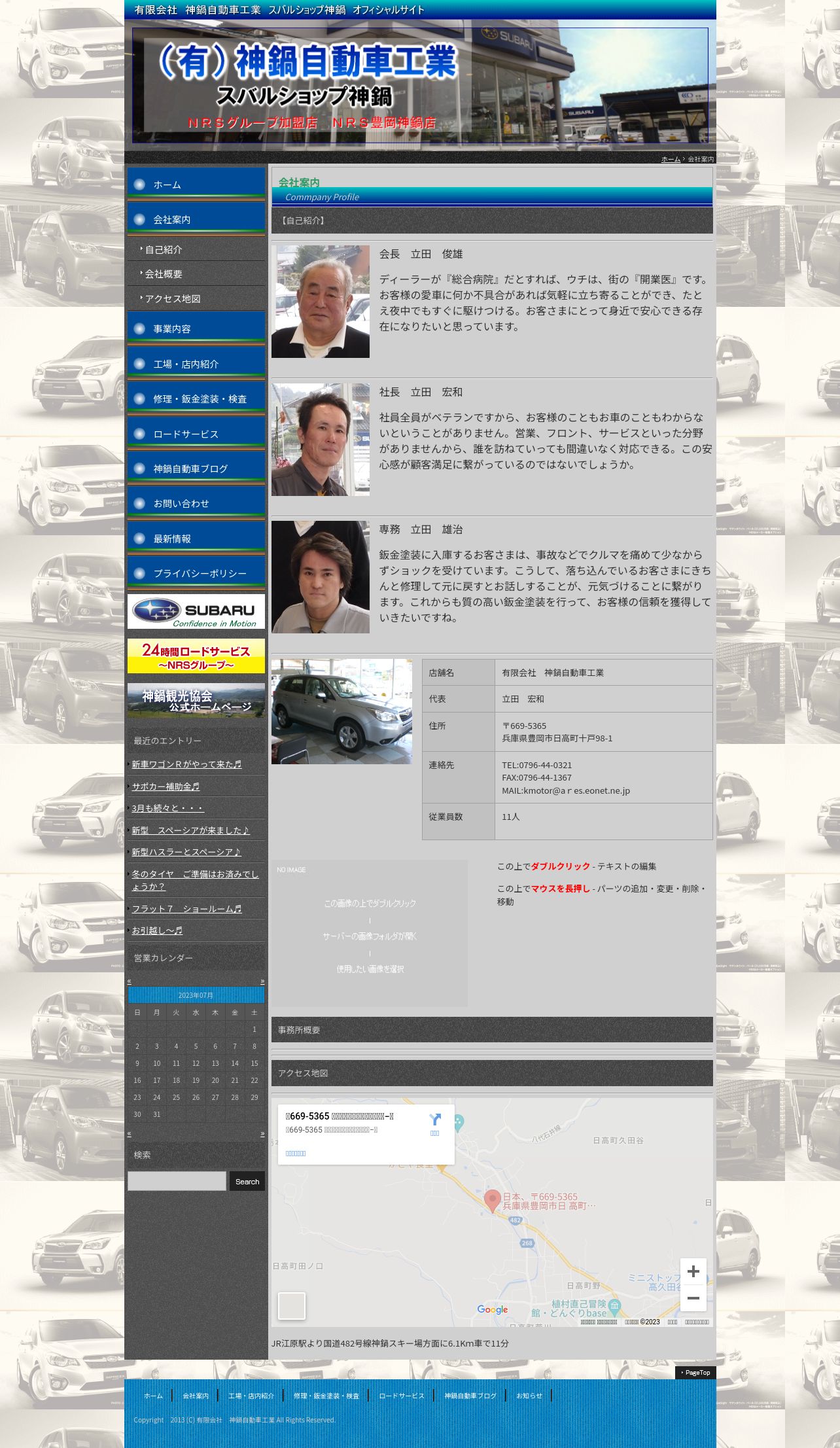This screenshot has width=840, height=1448.
Task: Click the map directions icon
Action: (435, 1120)
